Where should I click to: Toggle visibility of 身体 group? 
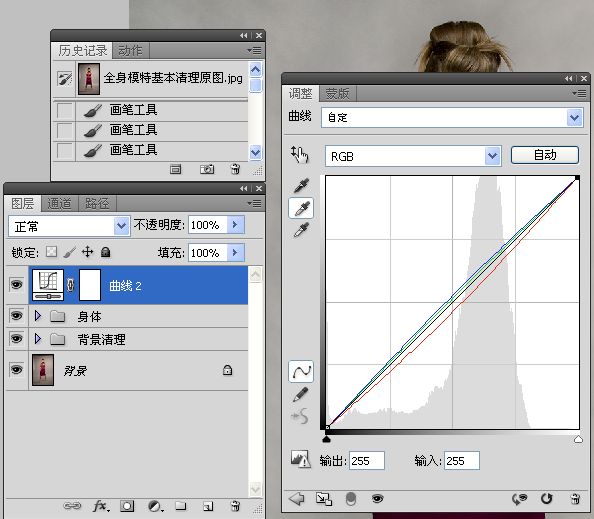[16, 316]
